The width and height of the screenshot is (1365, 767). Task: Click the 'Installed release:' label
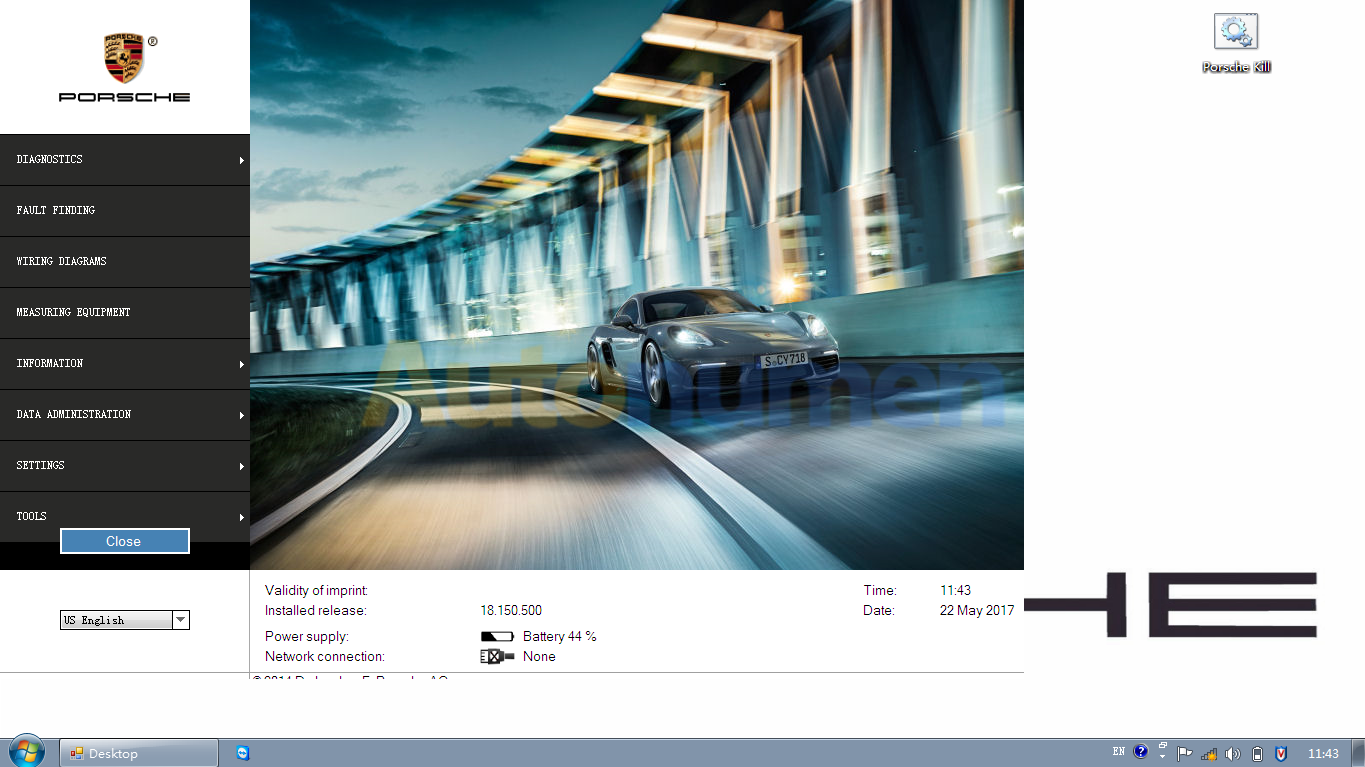(x=316, y=610)
